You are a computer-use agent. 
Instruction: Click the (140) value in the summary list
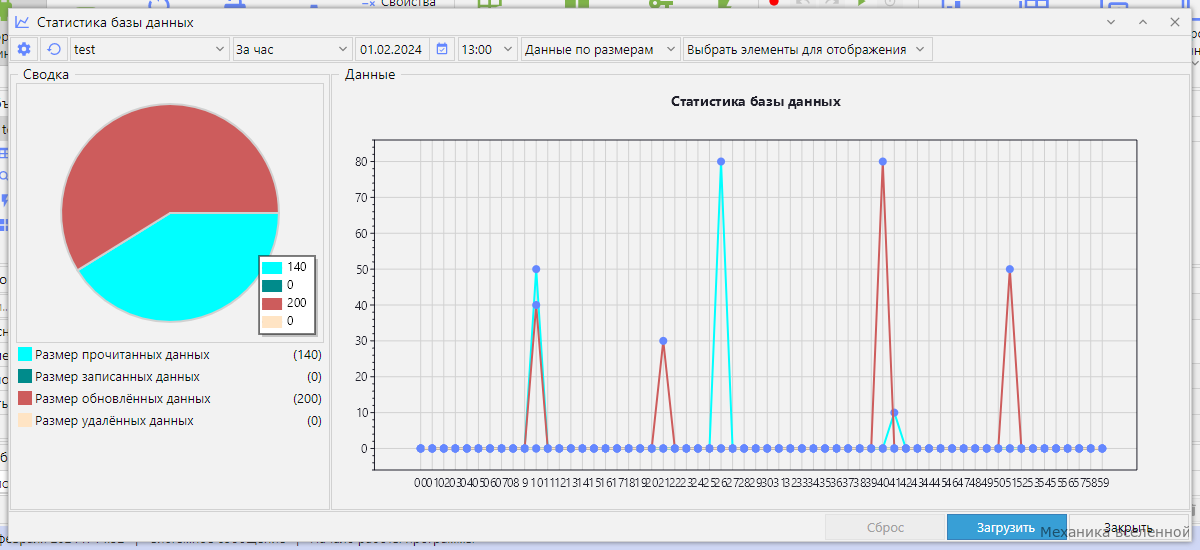coord(307,355)
